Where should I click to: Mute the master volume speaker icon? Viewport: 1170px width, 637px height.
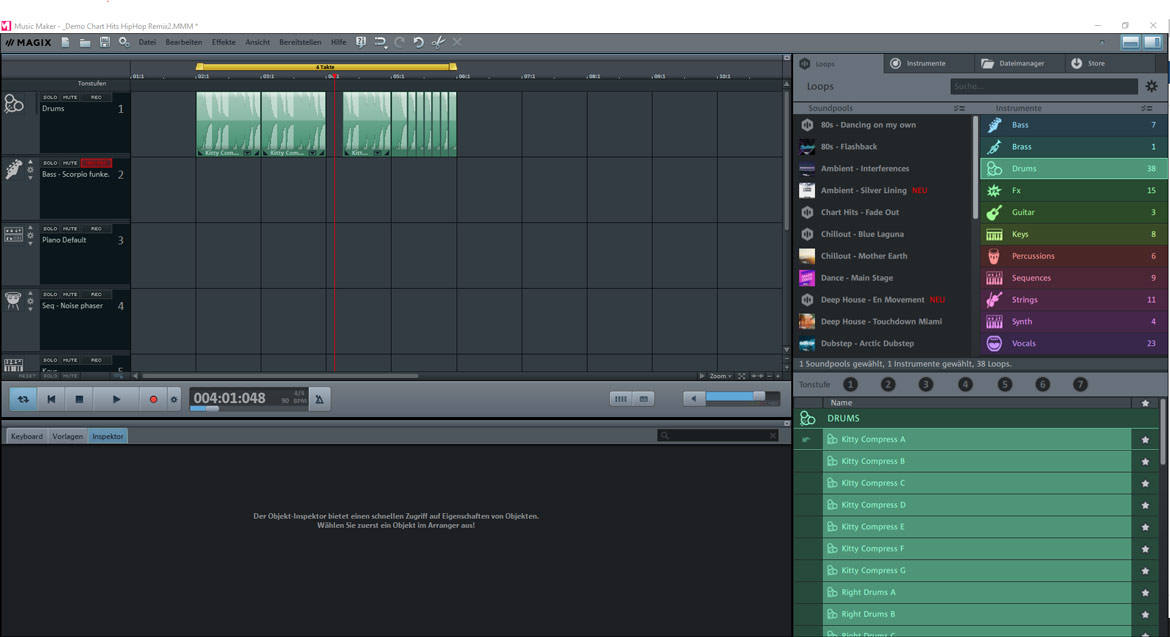pos(693,399)
